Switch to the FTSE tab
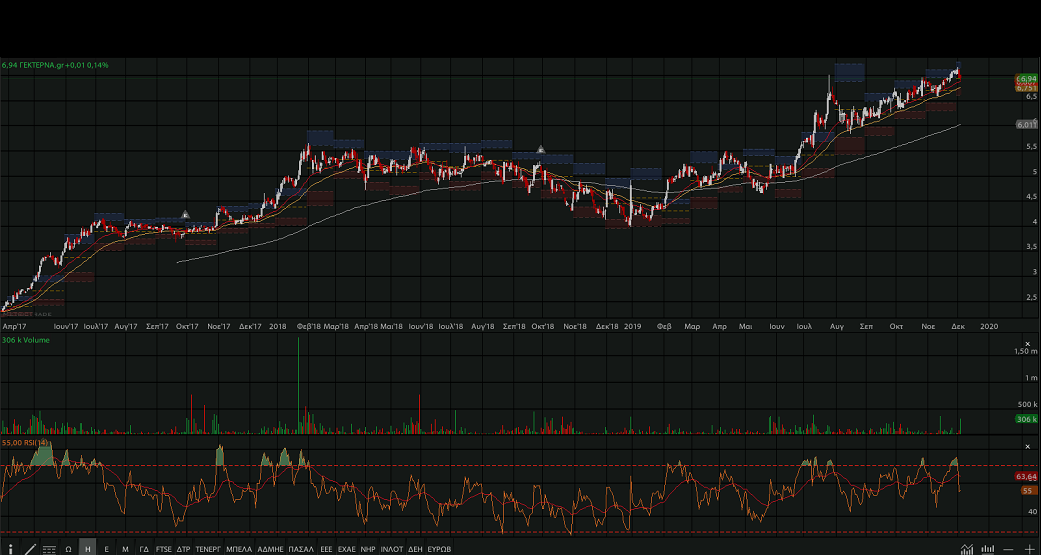 tap(163, 549)
